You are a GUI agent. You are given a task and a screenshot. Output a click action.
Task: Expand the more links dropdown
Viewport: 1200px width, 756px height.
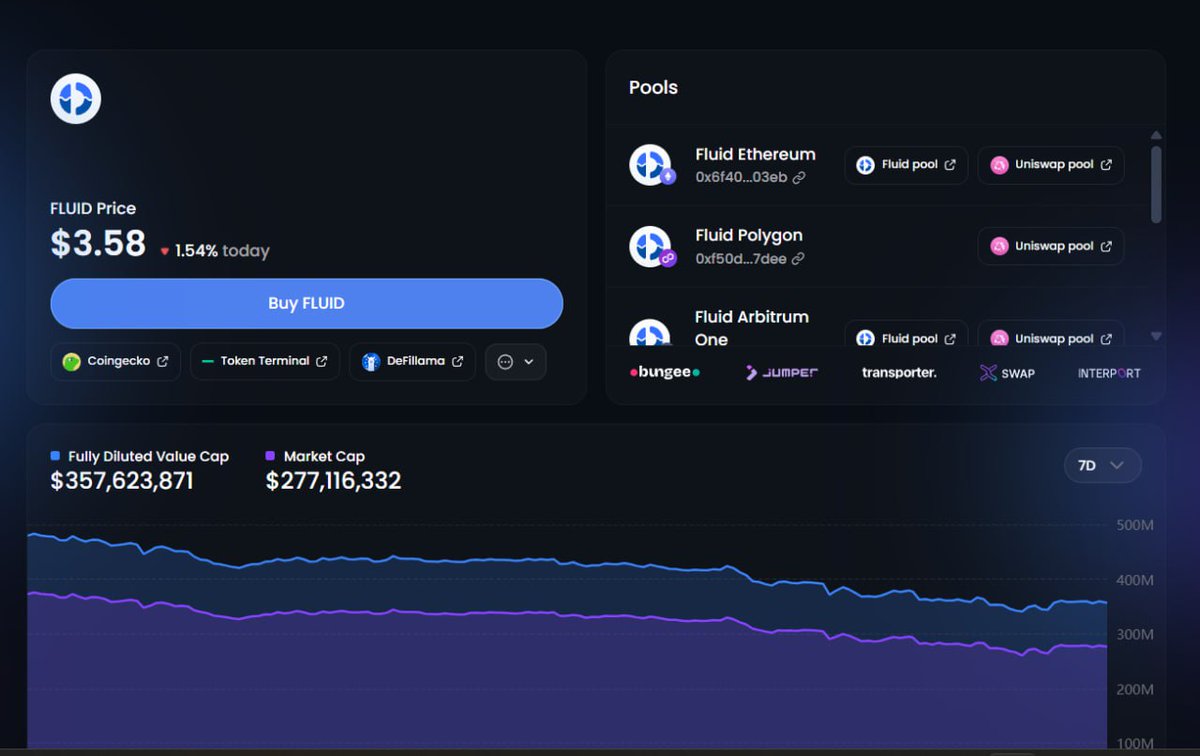click(x=516, y=361)
